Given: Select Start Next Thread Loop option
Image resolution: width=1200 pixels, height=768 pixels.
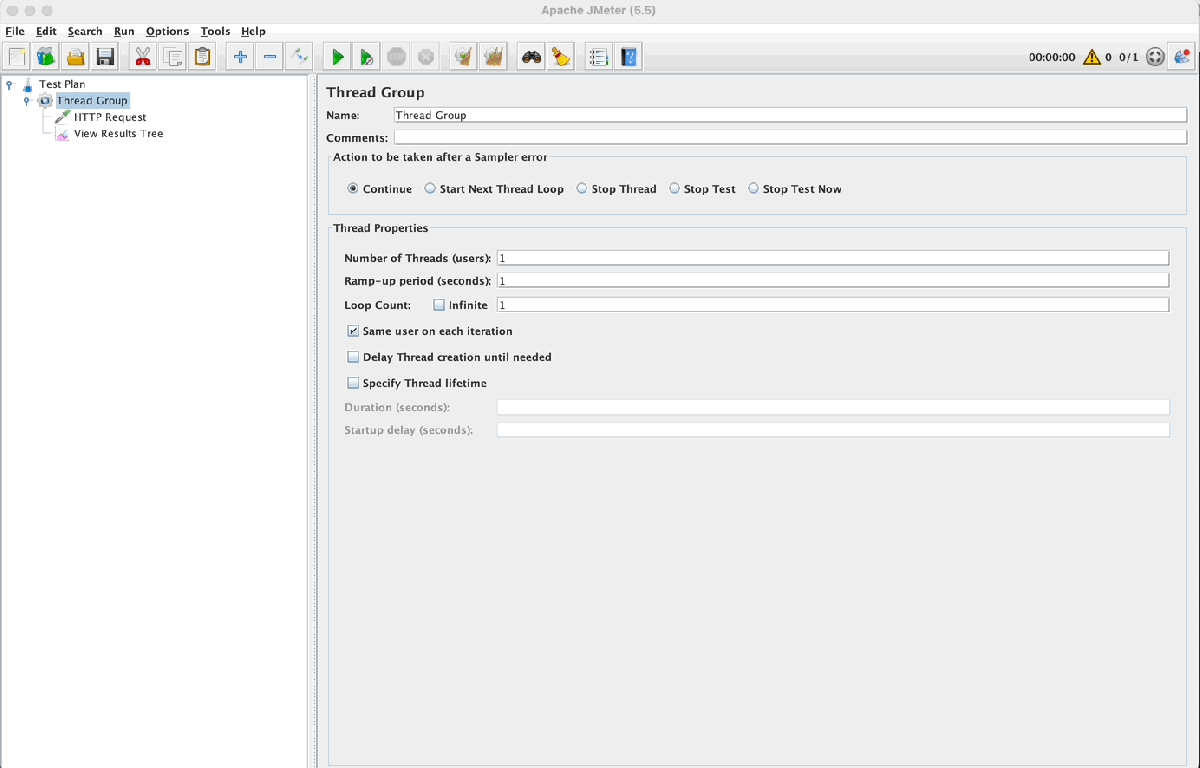Looking at the screenshot, I should tap(494, 189).
